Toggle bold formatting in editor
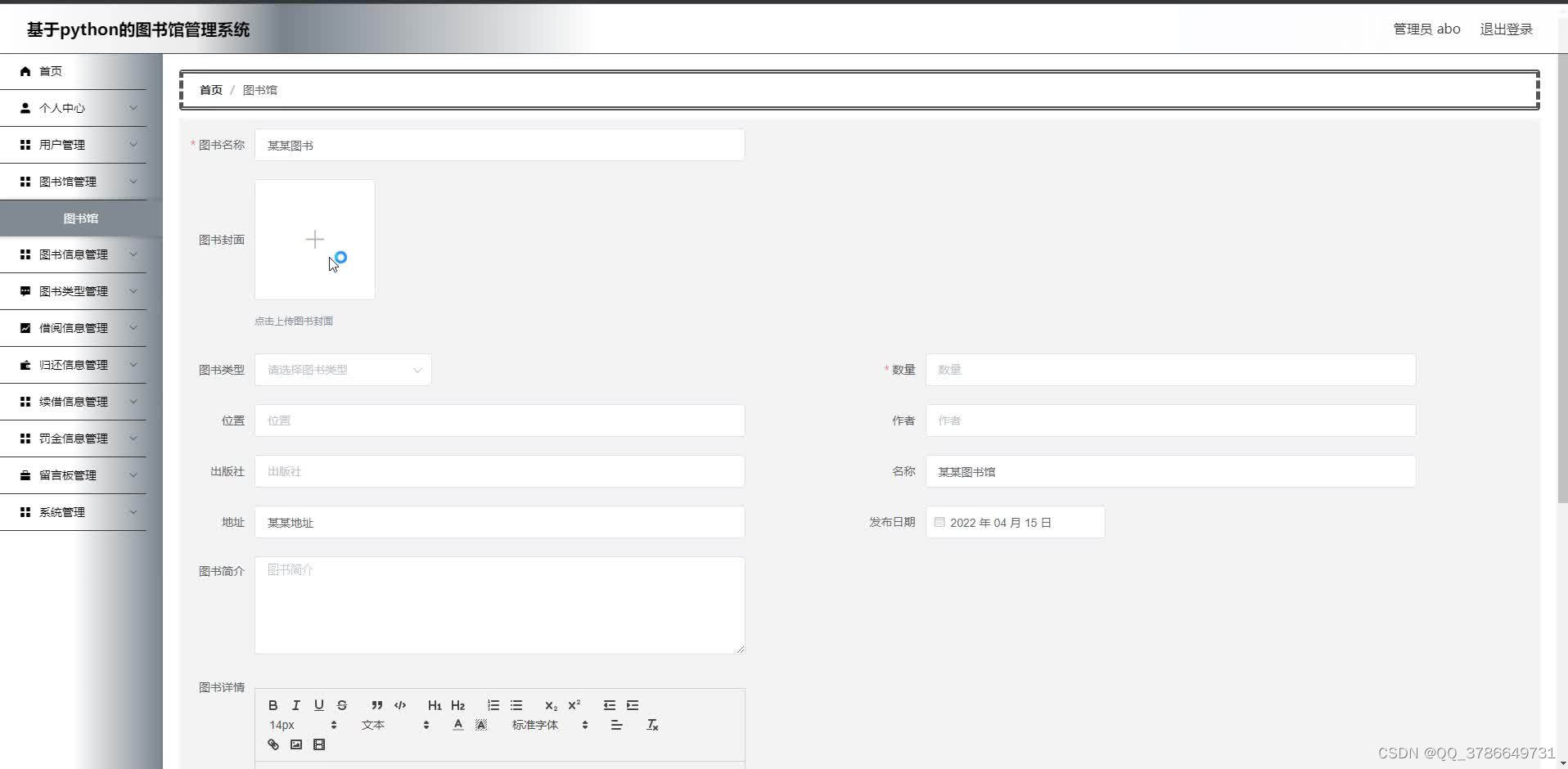Viewport: 1568px width, 769px height. point(273,705)
